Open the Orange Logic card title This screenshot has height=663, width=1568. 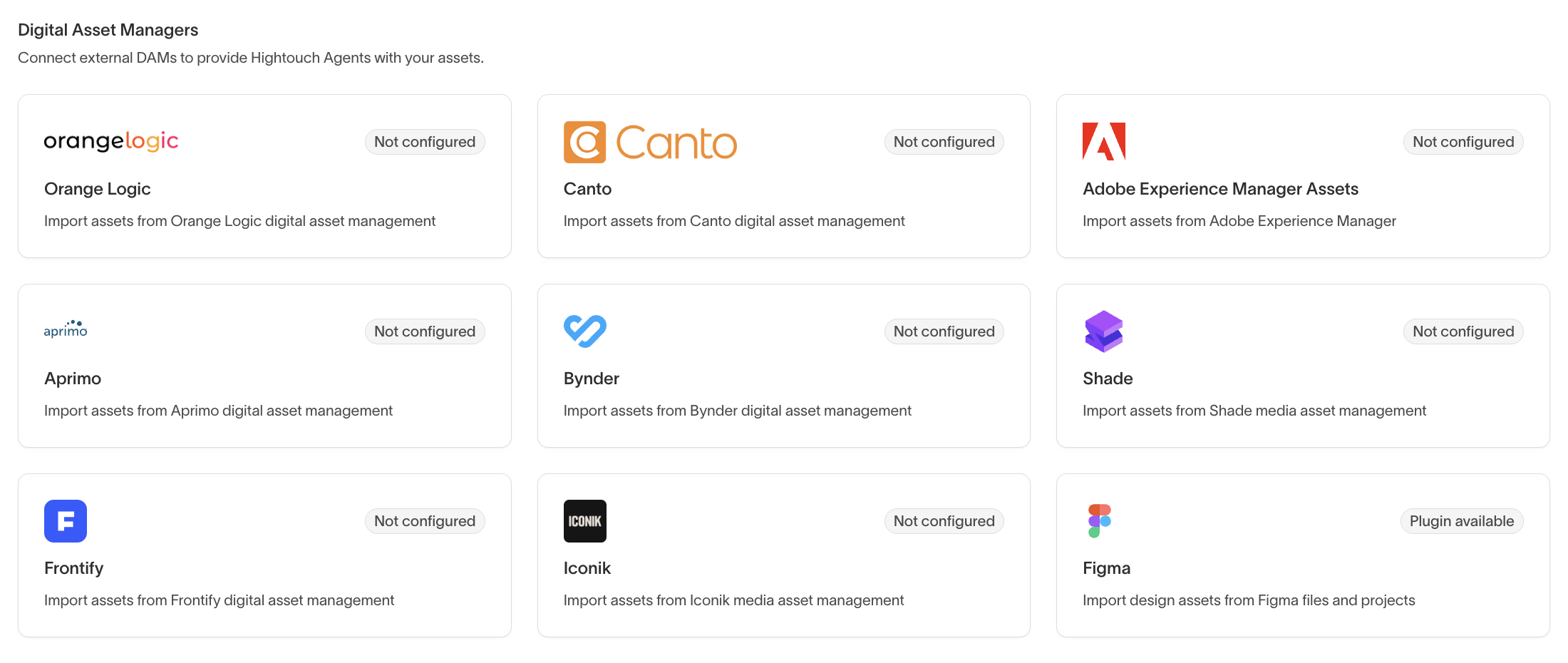[98, 189]
